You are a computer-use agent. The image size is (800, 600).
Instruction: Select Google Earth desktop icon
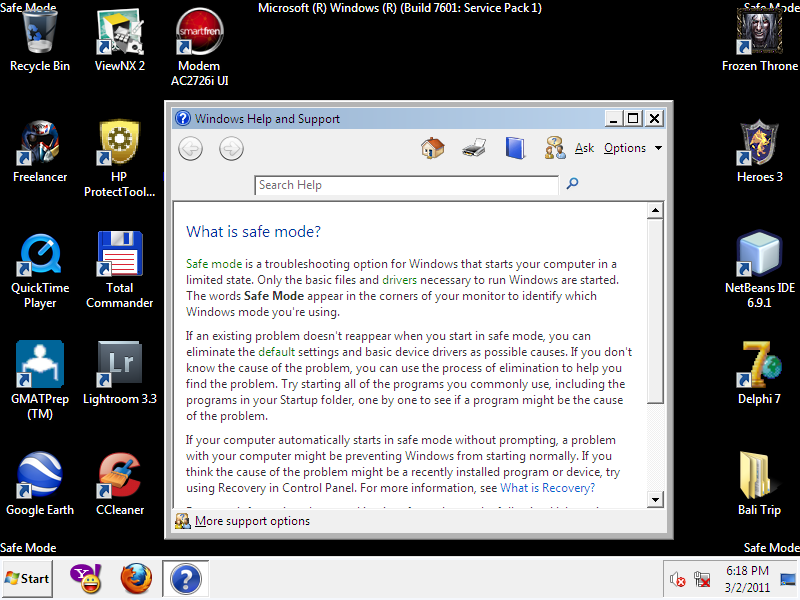pyautogui.click(x=40, y=485)
